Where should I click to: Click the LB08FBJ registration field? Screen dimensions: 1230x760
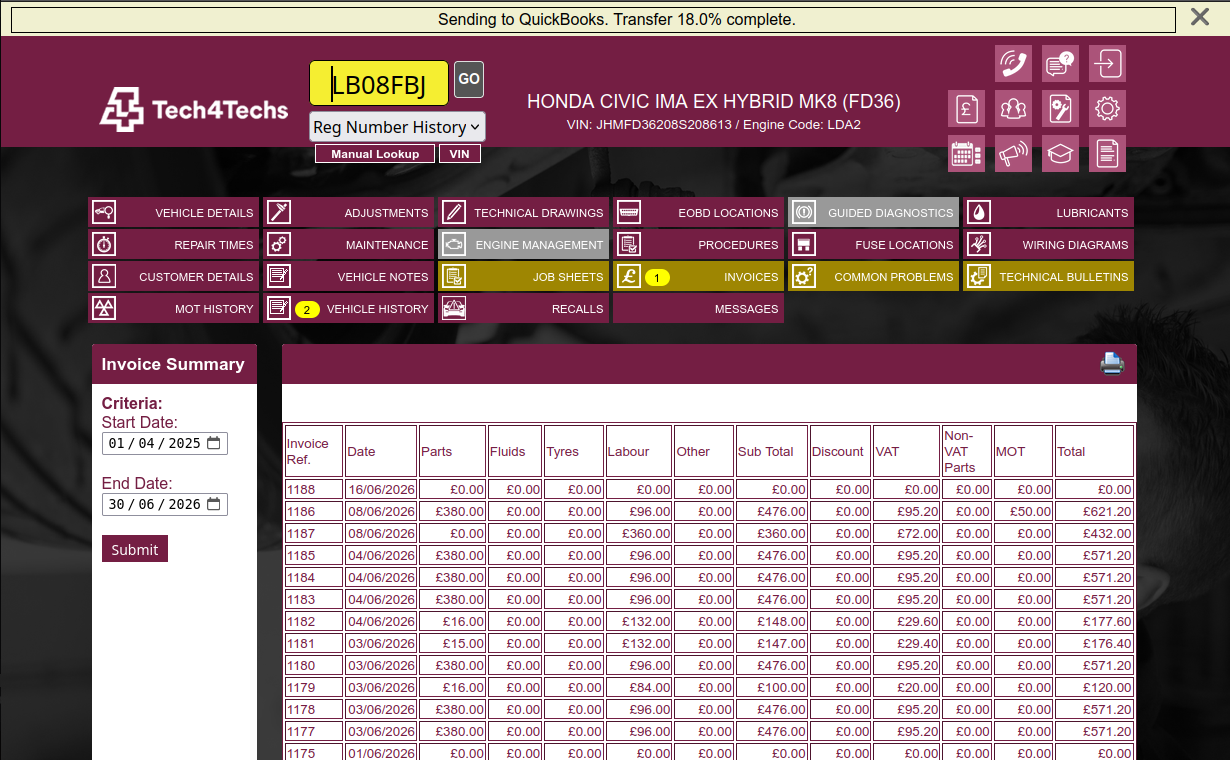379,83
